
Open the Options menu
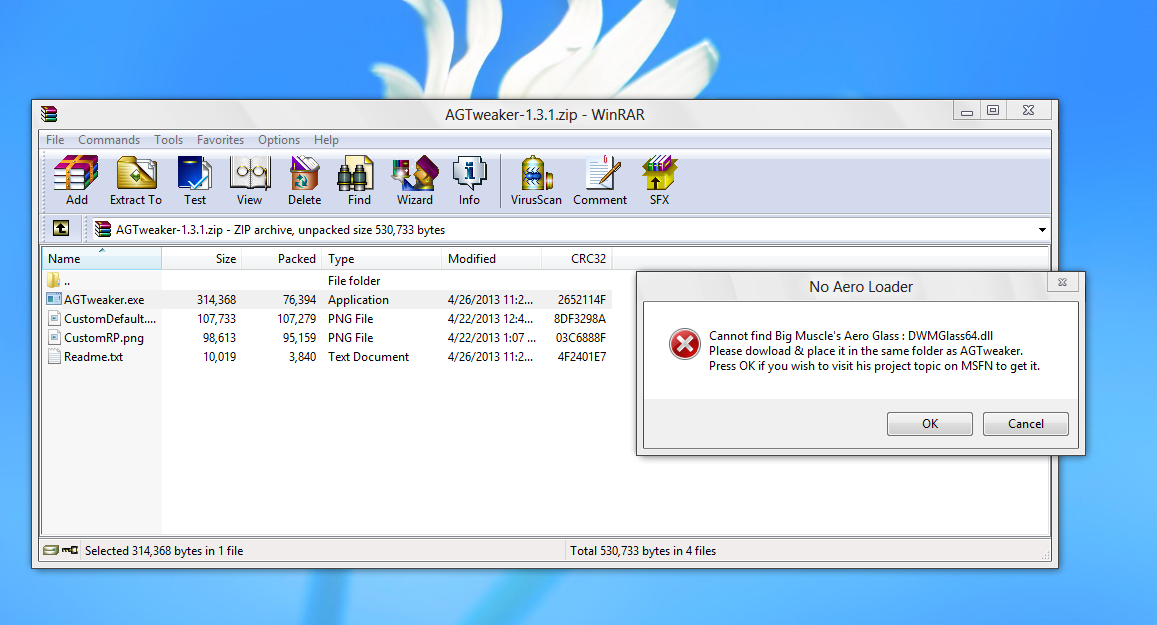coord(279,139)
